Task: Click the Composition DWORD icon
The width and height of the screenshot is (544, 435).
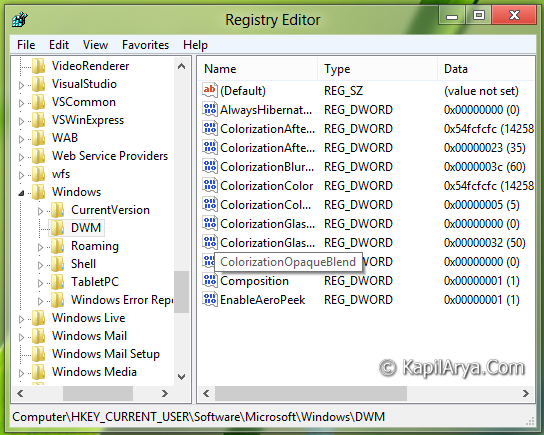Action: (210, 280)
